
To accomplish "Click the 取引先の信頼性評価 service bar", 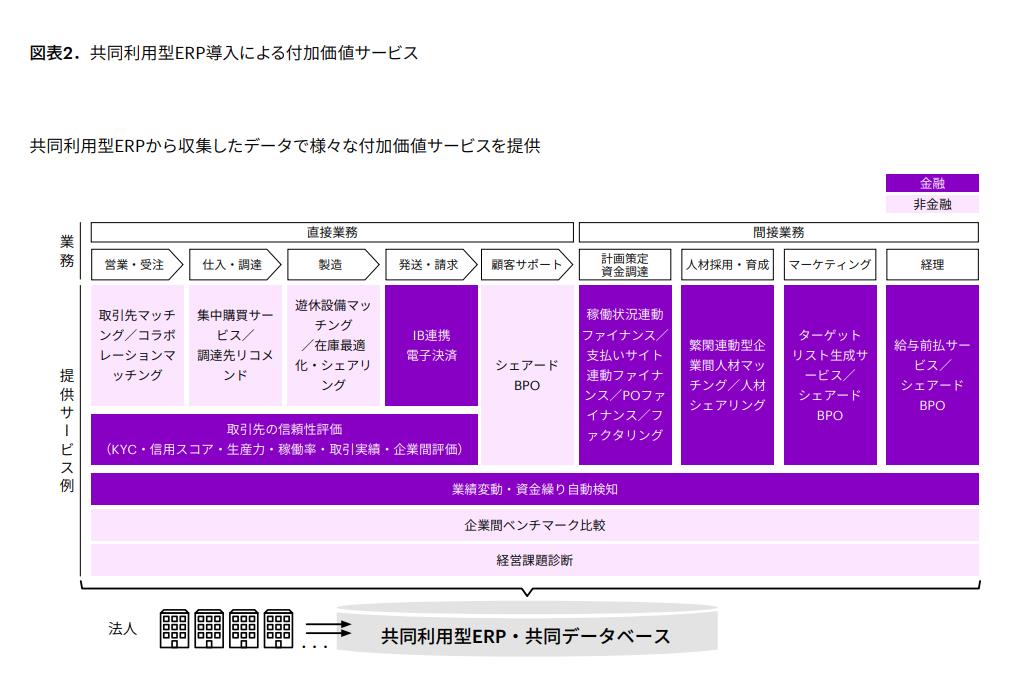I will 284,439.
